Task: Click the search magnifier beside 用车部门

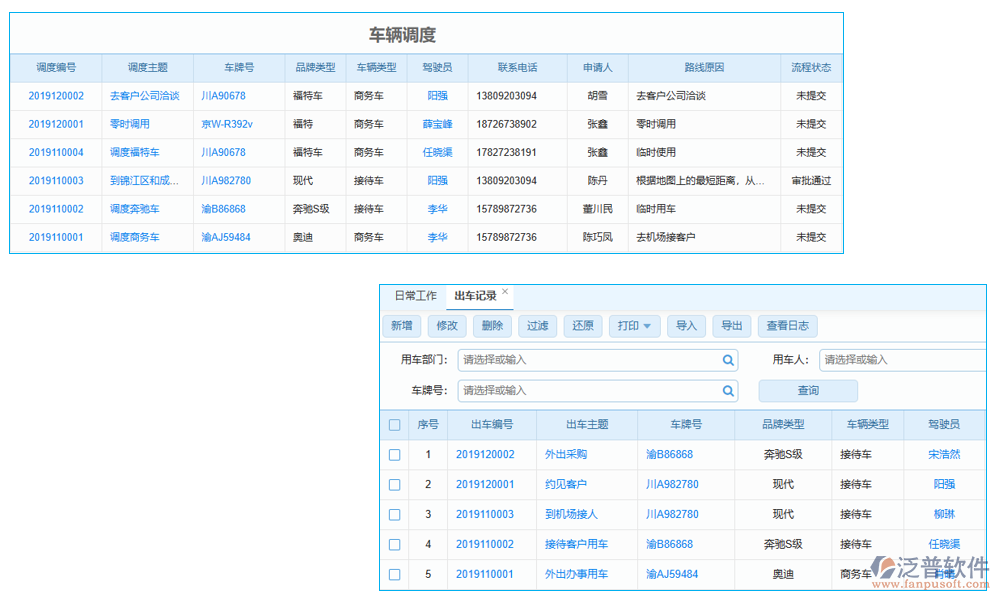Action: 728,360
